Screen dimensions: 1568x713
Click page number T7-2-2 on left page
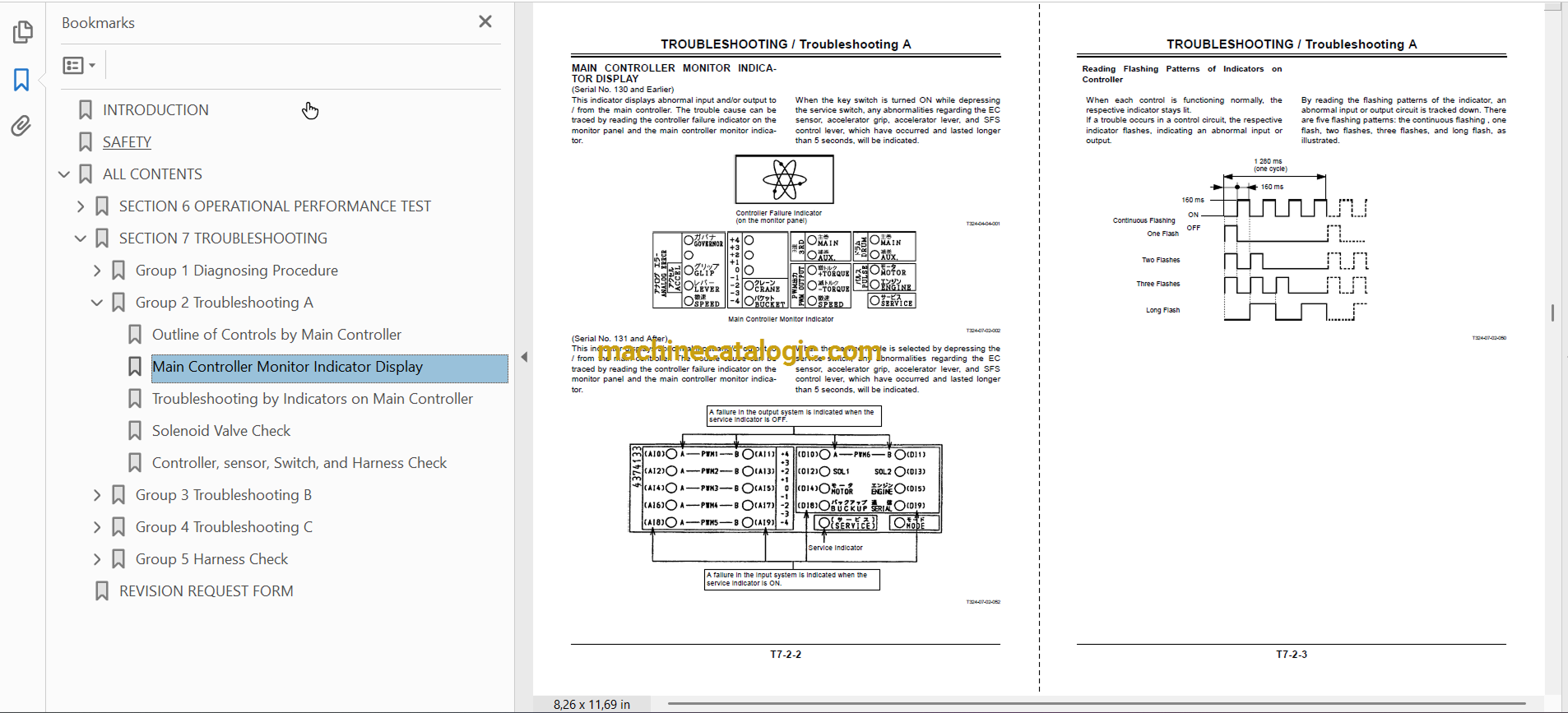click(x=786, y=655)
